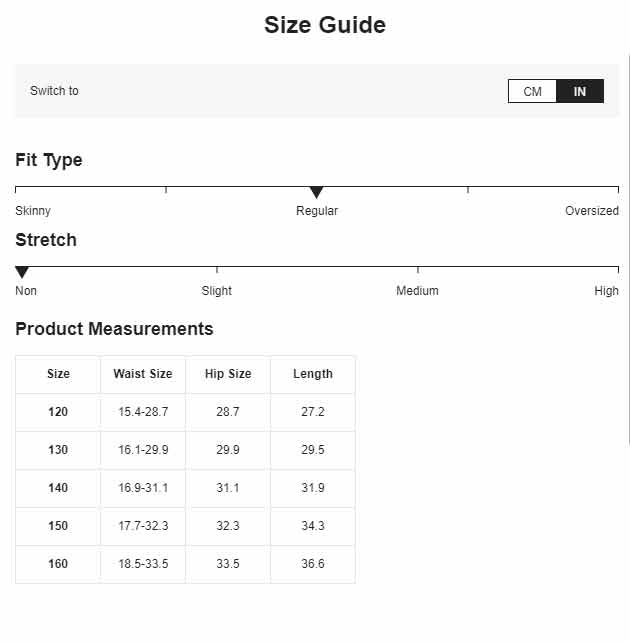Click the Size Guide title heading
This screenshot has height=642, width=630.
coord(325,25)
